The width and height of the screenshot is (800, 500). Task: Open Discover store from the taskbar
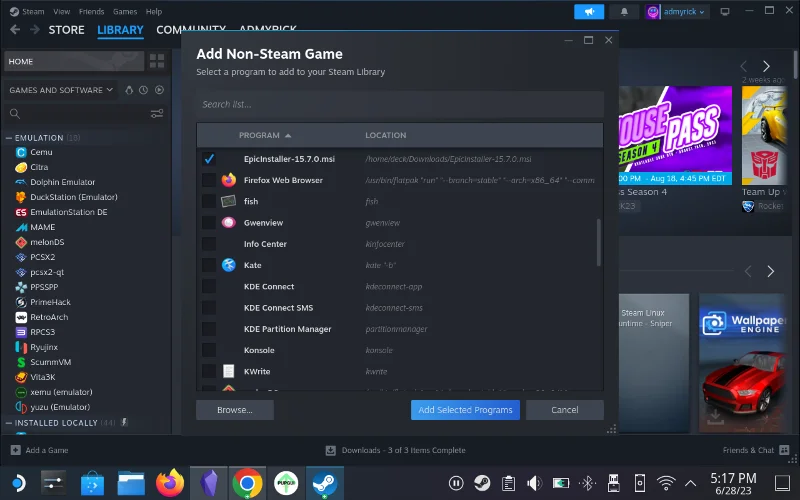pos(92,483)
